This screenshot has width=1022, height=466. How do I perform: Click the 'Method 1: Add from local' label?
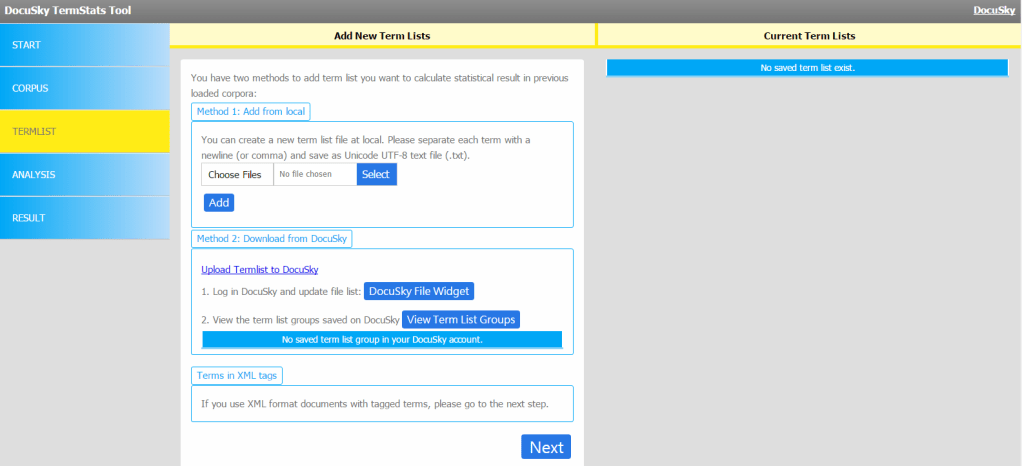pyautogui.click(x=251, y=111)
